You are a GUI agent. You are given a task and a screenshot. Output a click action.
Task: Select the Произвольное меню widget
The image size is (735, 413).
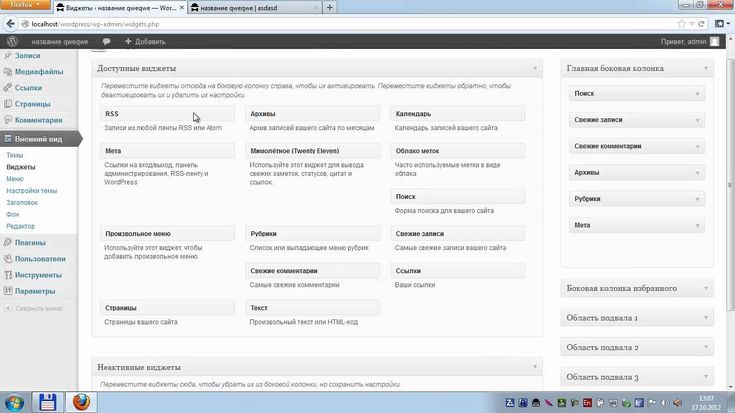(167, 233)
